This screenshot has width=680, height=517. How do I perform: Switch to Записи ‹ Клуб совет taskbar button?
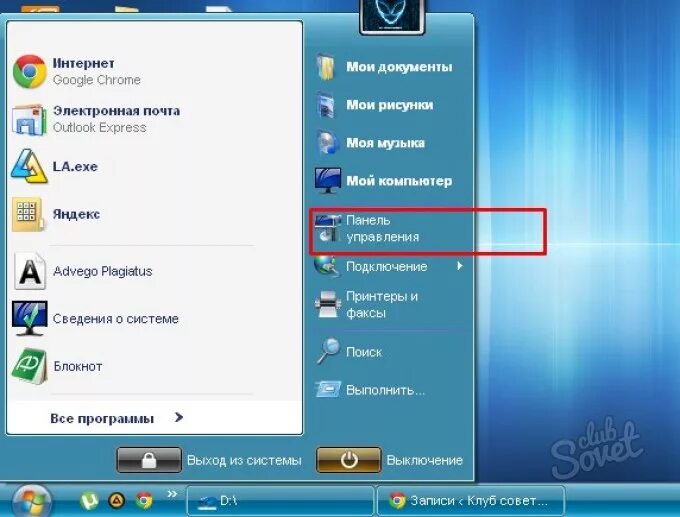471,501
